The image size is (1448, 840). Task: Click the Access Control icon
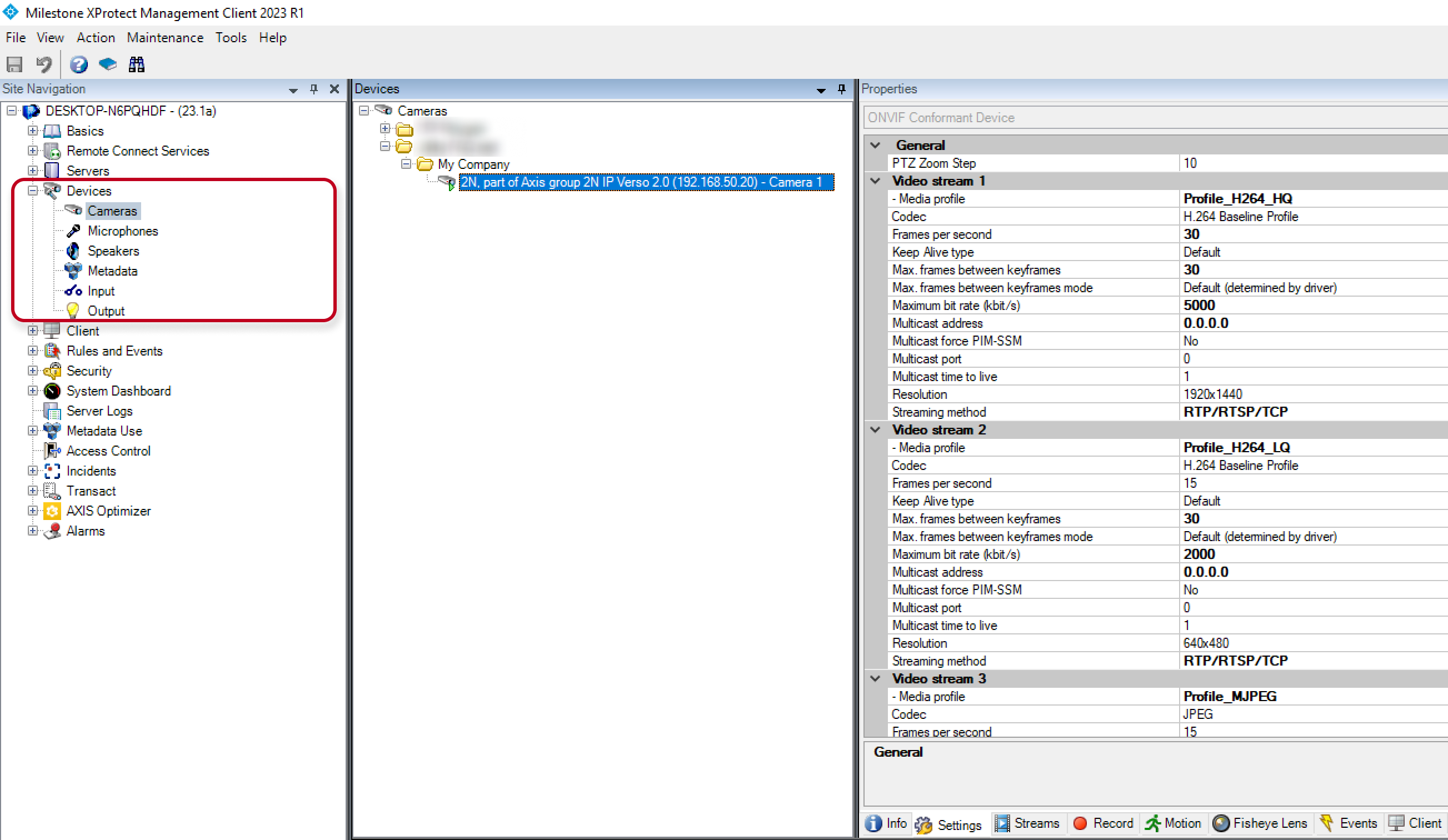click(x=52, y=451)
